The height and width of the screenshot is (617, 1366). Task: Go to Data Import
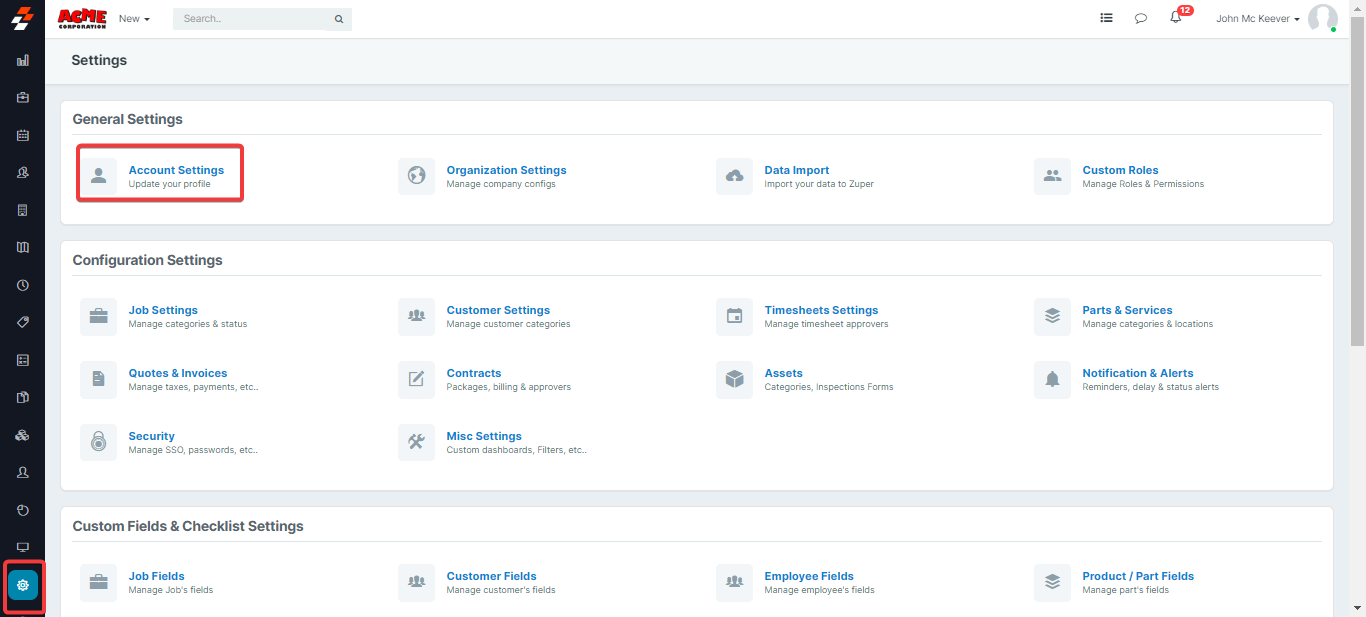point(796,170)
